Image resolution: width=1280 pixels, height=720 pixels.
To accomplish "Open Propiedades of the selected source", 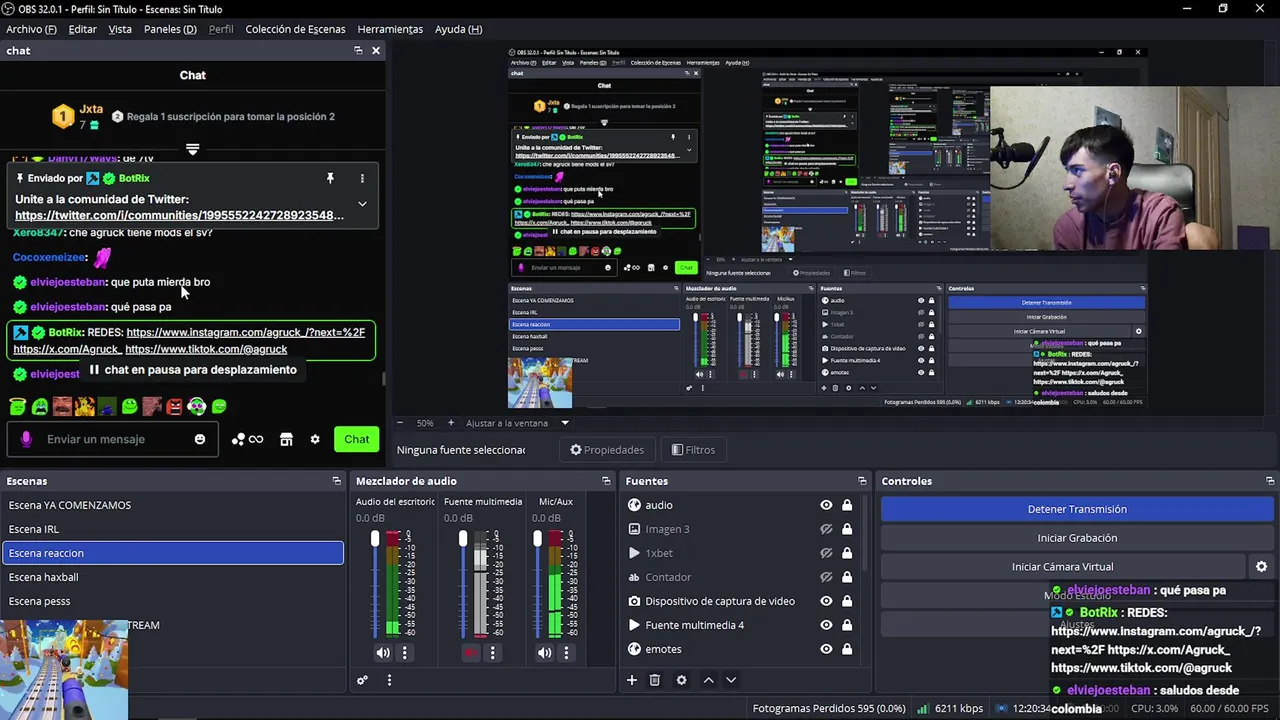I will (607, 450).
